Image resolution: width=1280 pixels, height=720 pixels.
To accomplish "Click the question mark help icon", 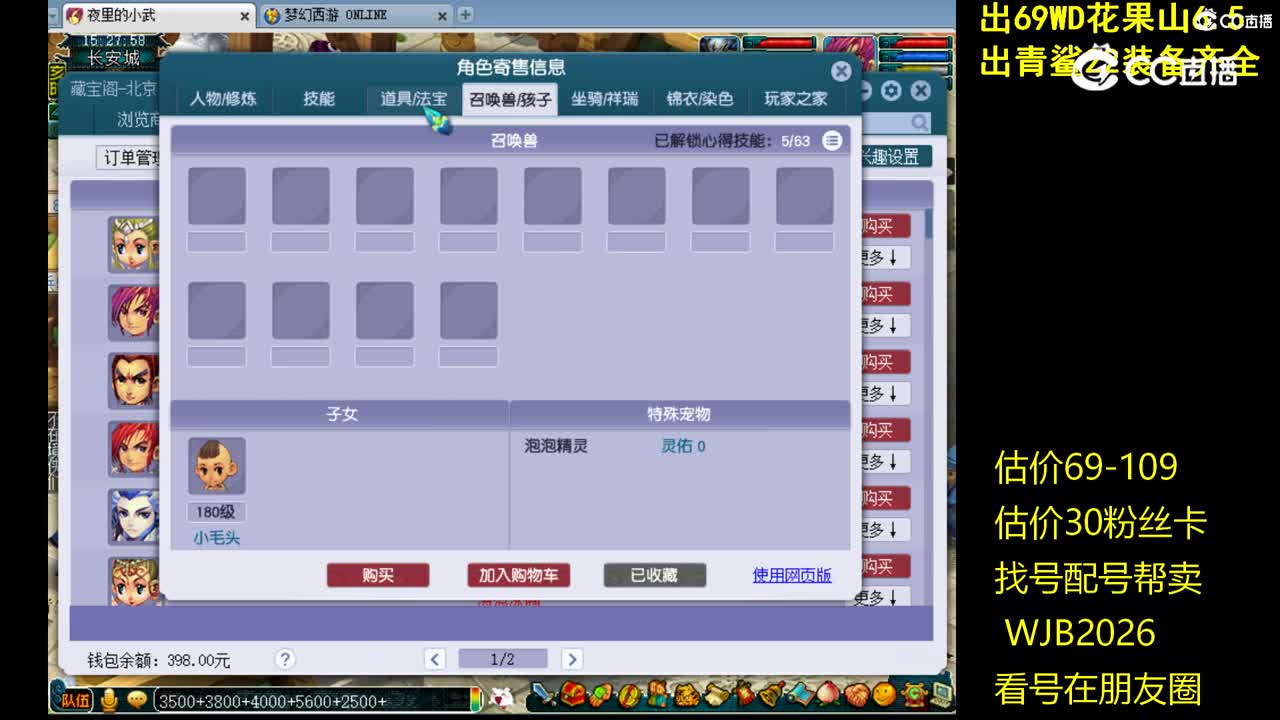I will [x=285, y=659].
